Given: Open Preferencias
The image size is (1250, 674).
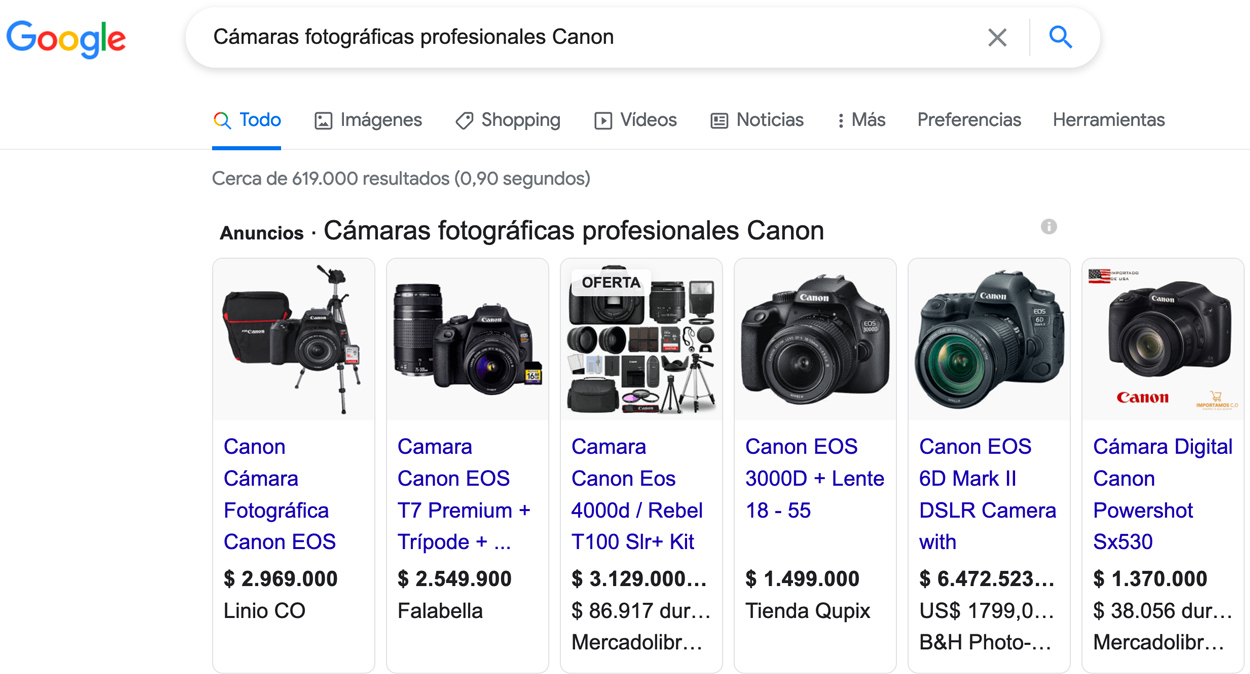Looking at the screenshot, I should 969,120.
